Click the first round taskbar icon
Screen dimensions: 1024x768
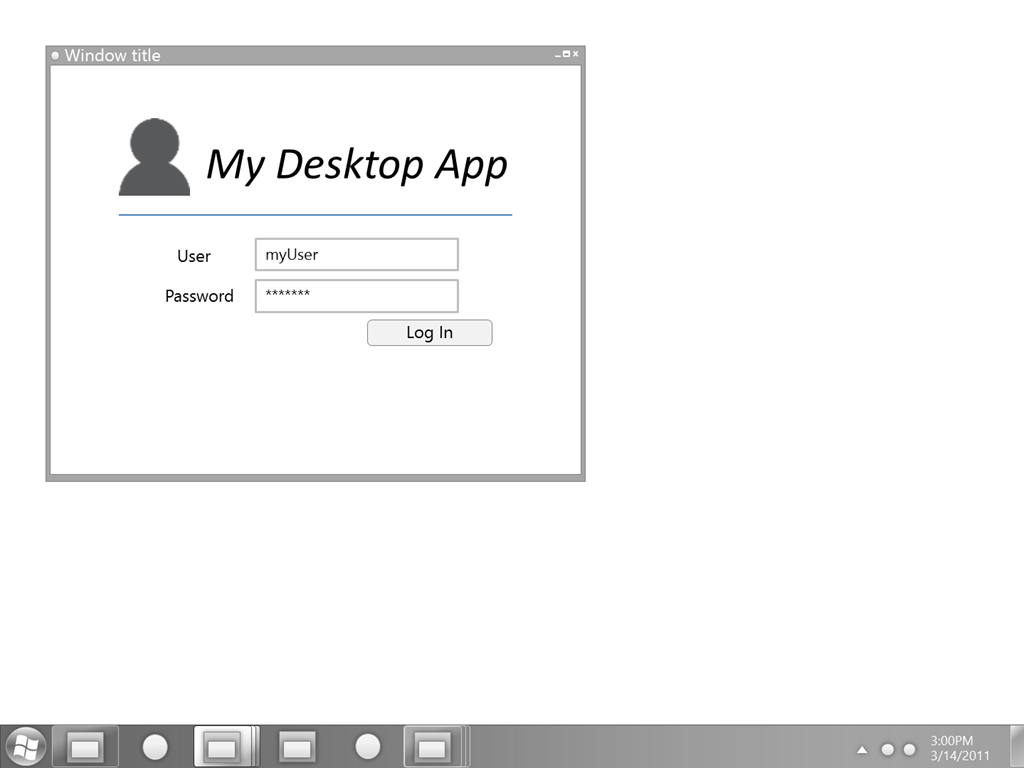click(155, 747)
